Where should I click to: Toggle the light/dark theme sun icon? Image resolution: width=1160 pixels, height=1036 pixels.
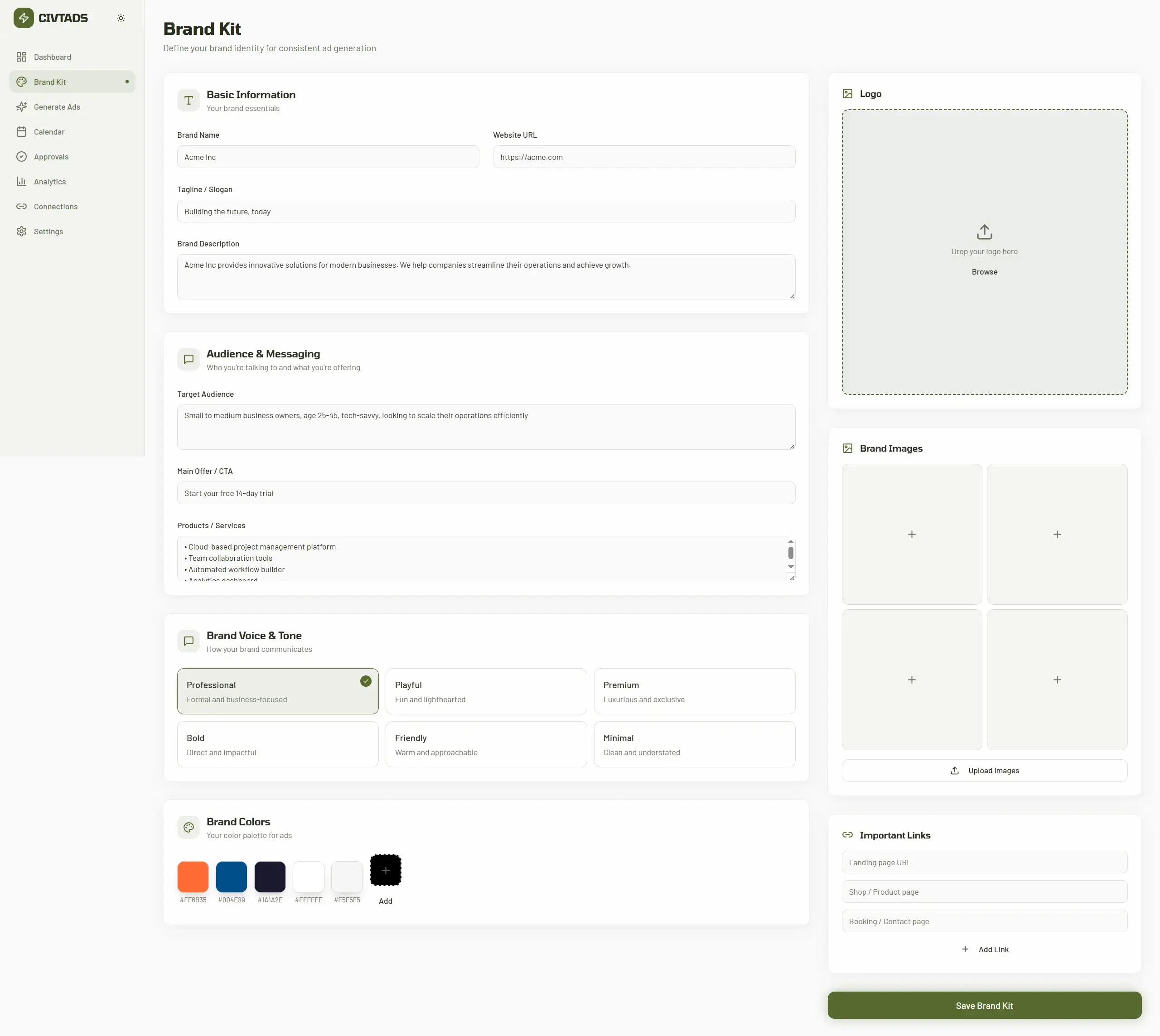(x=121, y=18)
